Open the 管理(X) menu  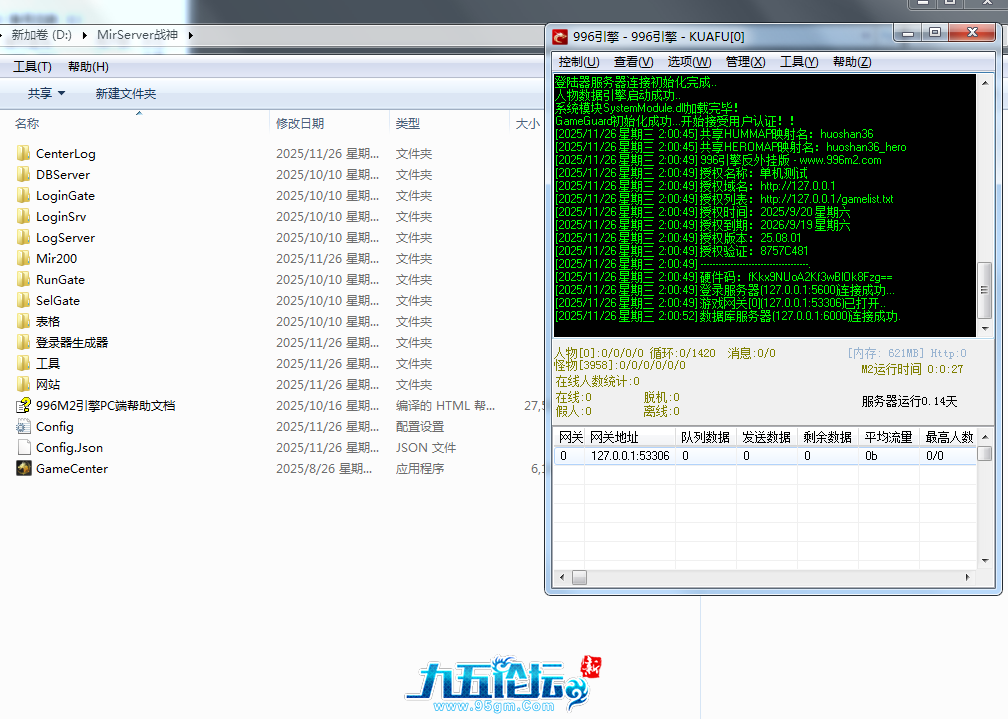click(x=745, y=62)
